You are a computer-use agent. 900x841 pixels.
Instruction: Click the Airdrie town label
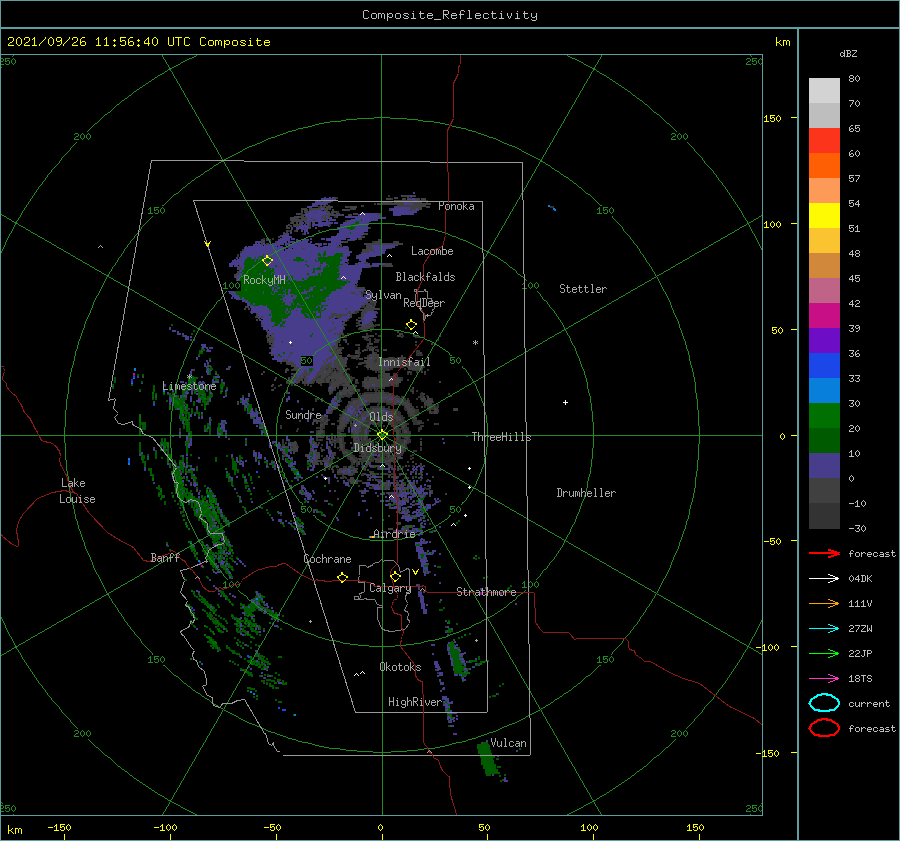tap(394, 534)
